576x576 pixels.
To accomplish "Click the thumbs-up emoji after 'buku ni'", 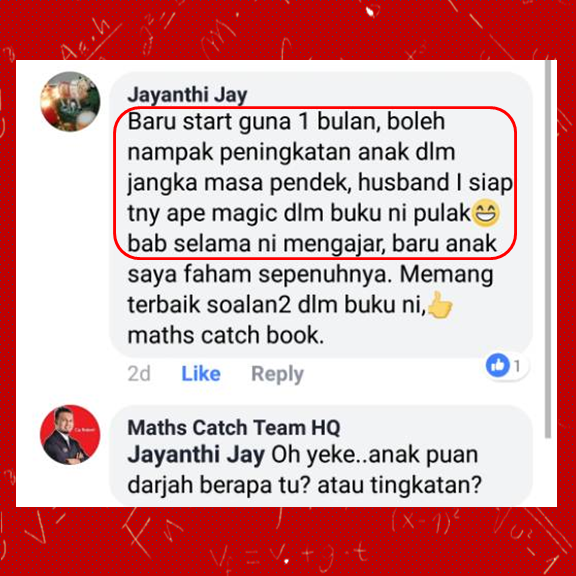I will coord(440,305).
